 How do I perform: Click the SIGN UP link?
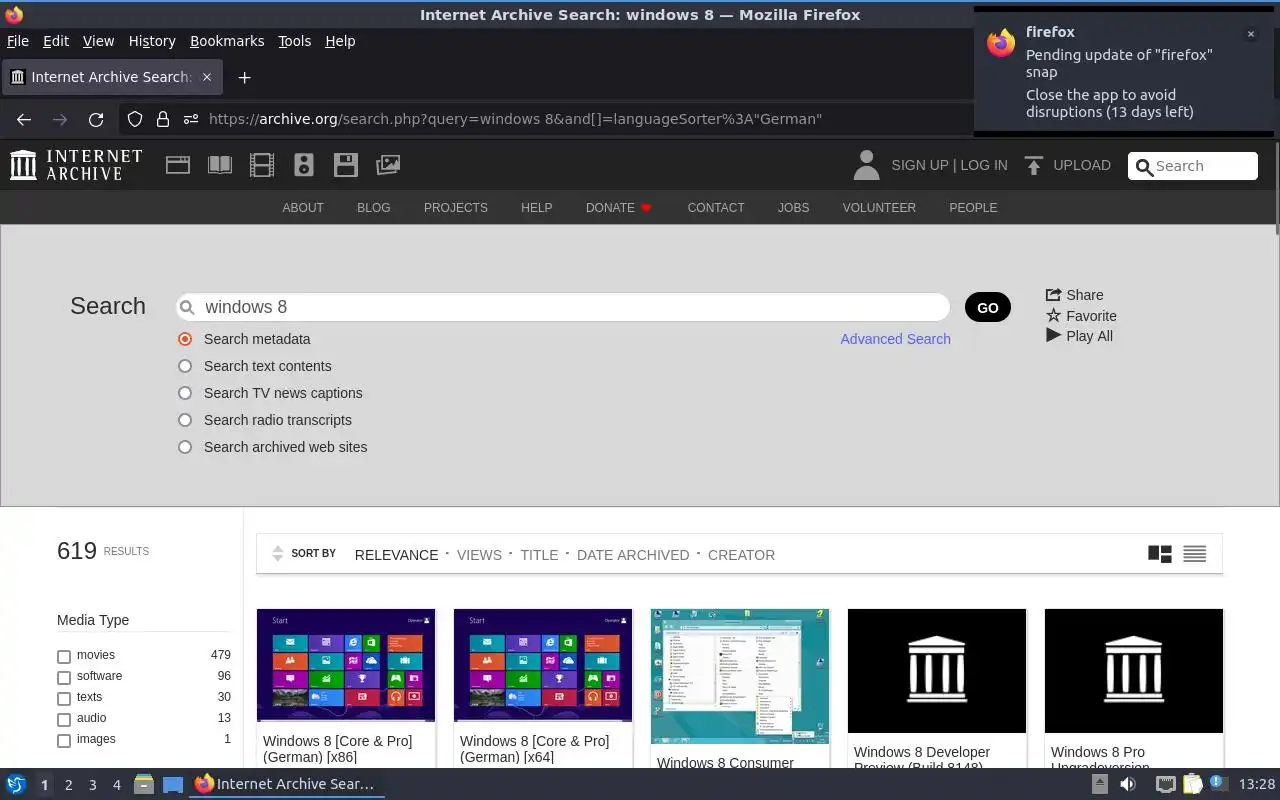[919, 165]
